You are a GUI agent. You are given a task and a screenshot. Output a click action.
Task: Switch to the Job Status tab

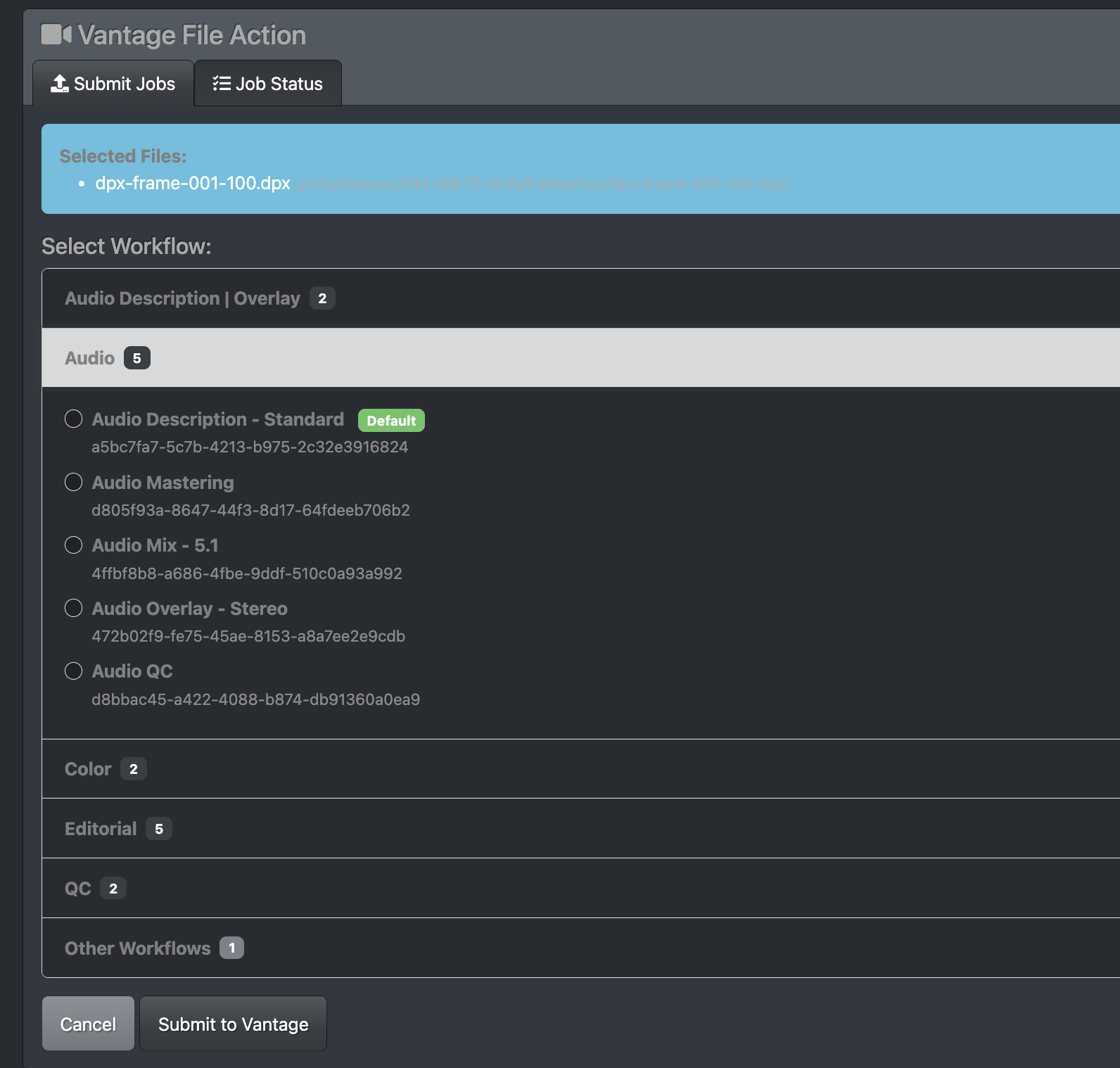(268, 84)
